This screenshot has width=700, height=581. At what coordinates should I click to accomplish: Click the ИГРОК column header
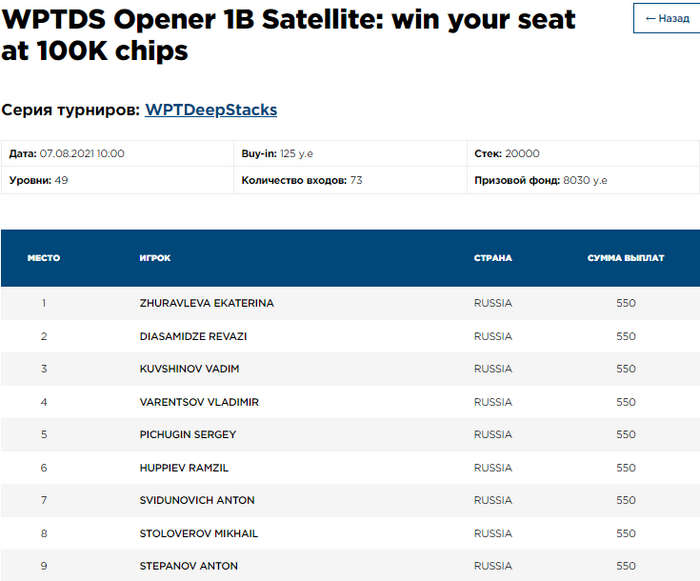click(155, 258)
